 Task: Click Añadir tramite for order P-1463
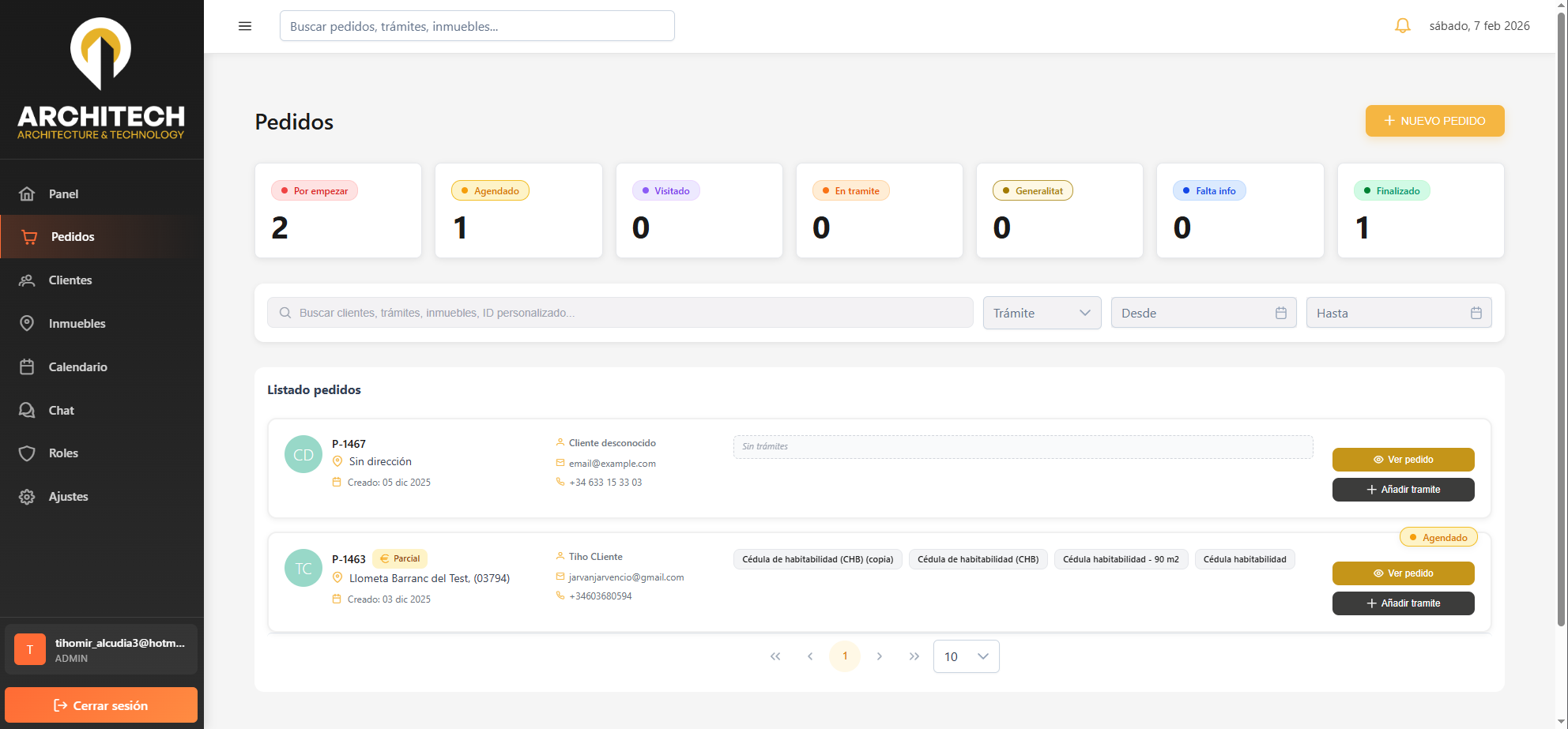coord(1403,603)
